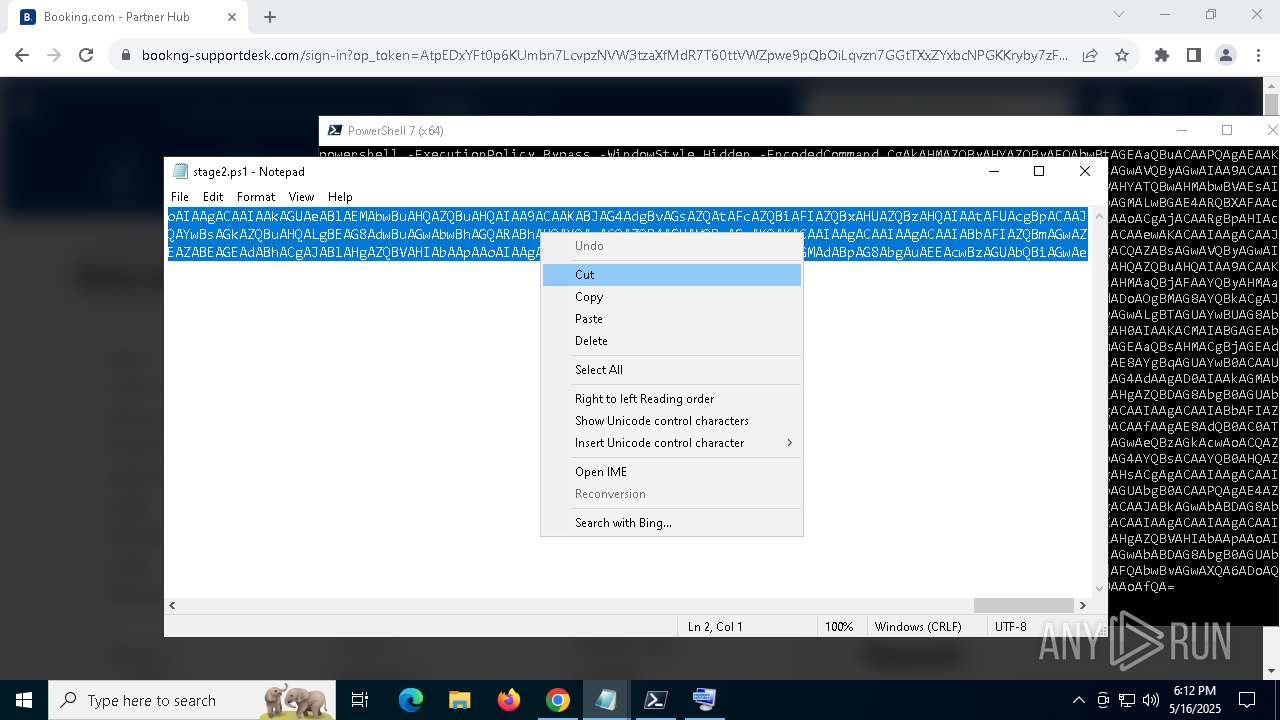The width and height of the screenshot is (1280, 720).
Task: Maximize the stage2.ps1 Notepad window
Action: click(1039, 172)
